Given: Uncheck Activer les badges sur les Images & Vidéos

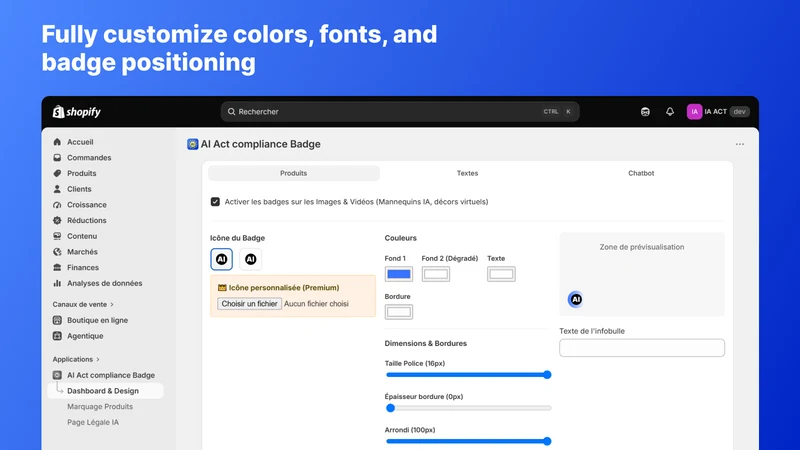Looking at the screenshot, I should tap(215, 202).
